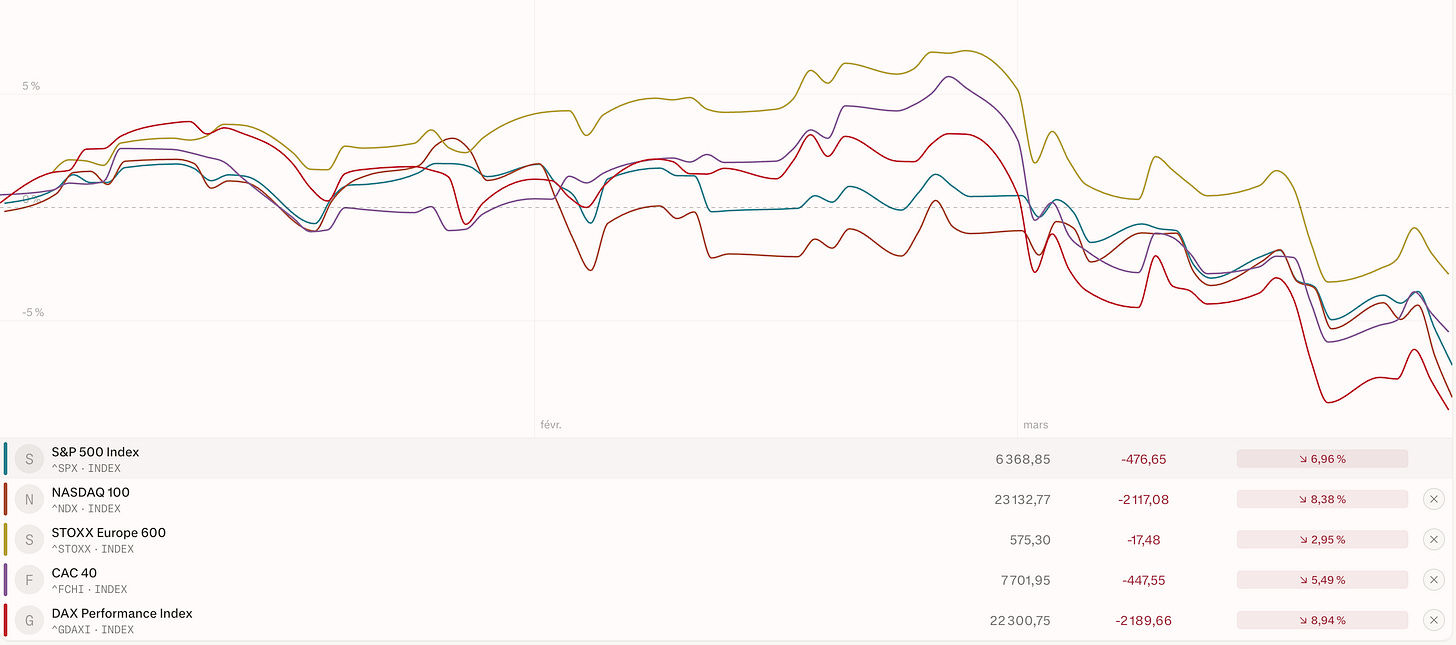Image resolution: width=1456 pixels, height=645 pixels.
Task: Remove CAC 40 from the comparison list
Action: pos(1434,579)
